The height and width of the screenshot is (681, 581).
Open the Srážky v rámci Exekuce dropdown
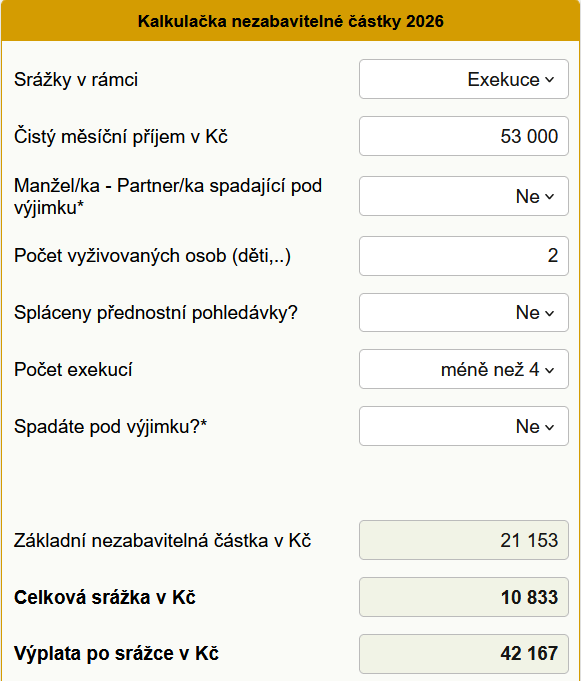coord(464,79)
